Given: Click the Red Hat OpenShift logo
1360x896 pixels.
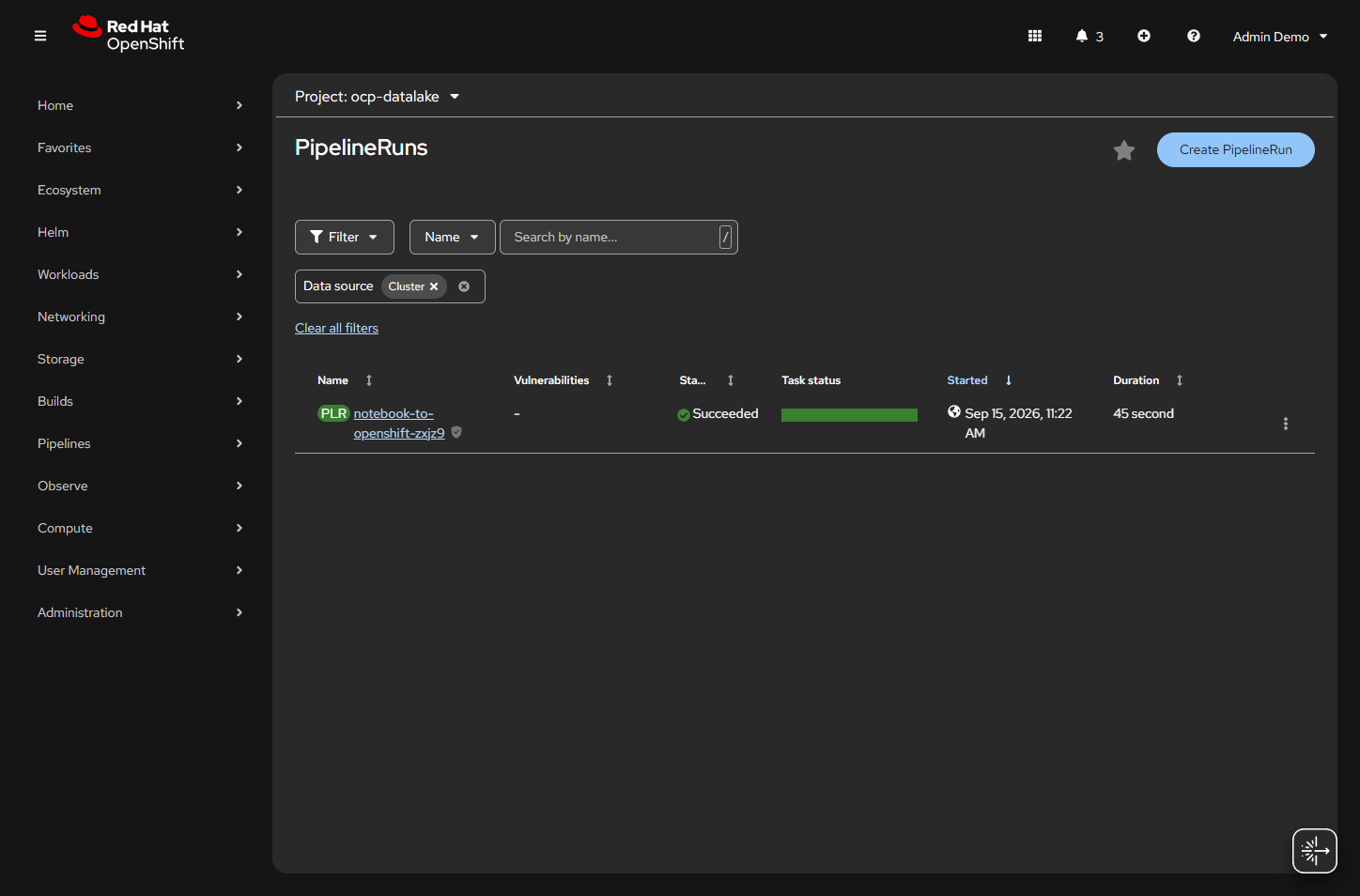Looking at the screenshot, I should pyautogui.click(x=129, y=35).
